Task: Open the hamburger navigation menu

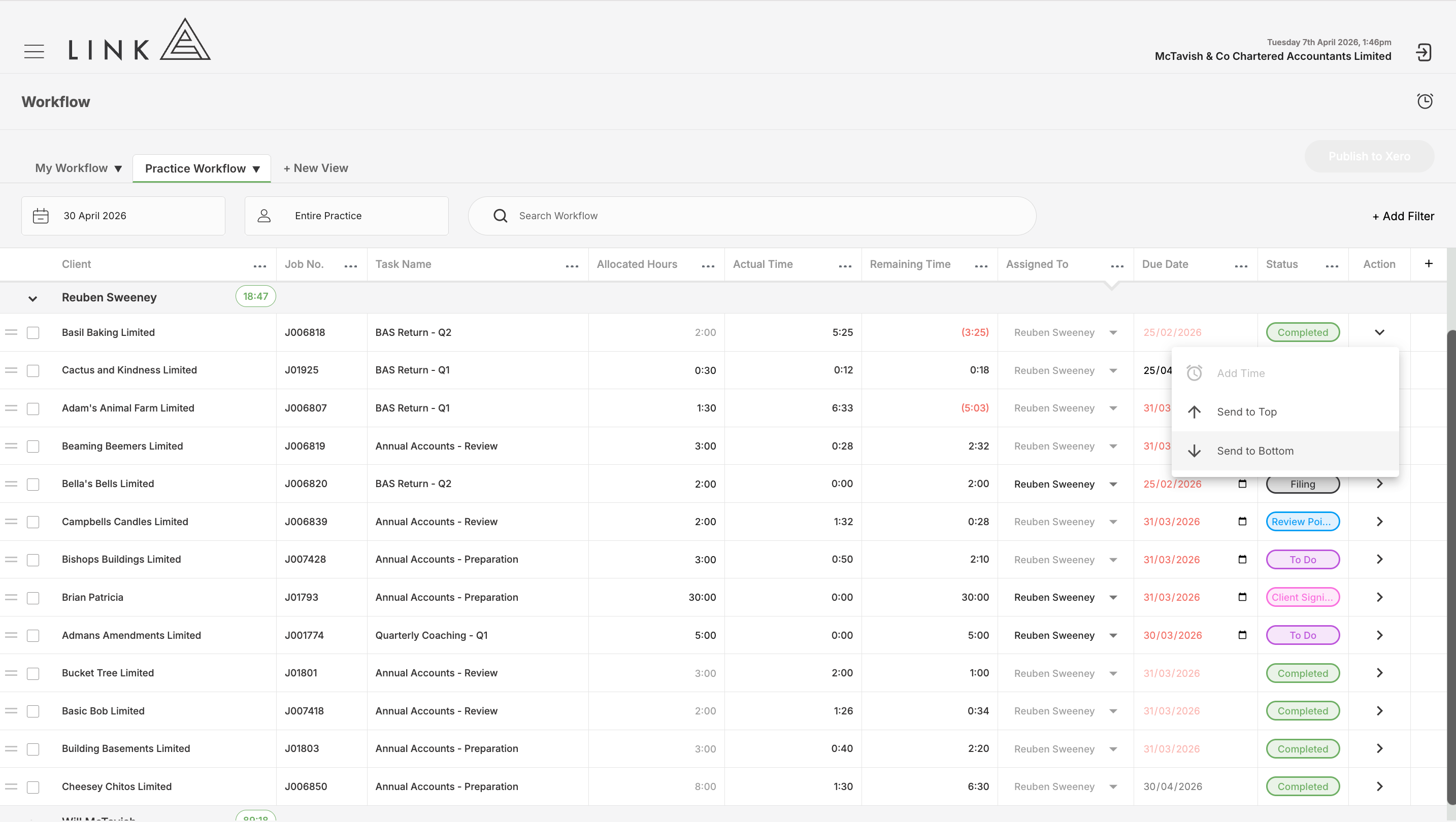Action: [x=34, y=51]
